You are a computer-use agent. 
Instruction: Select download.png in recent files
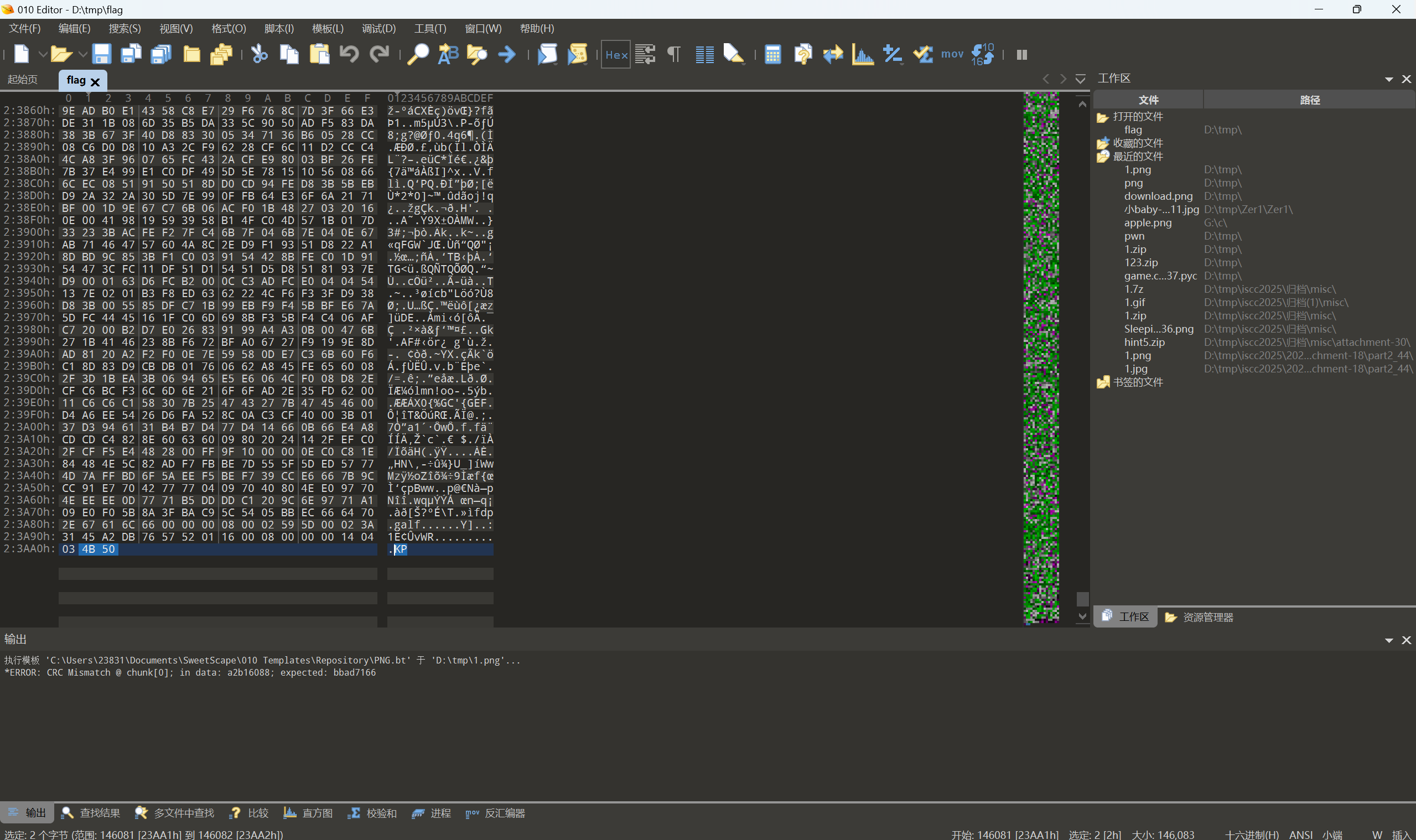pos(1158,196)
